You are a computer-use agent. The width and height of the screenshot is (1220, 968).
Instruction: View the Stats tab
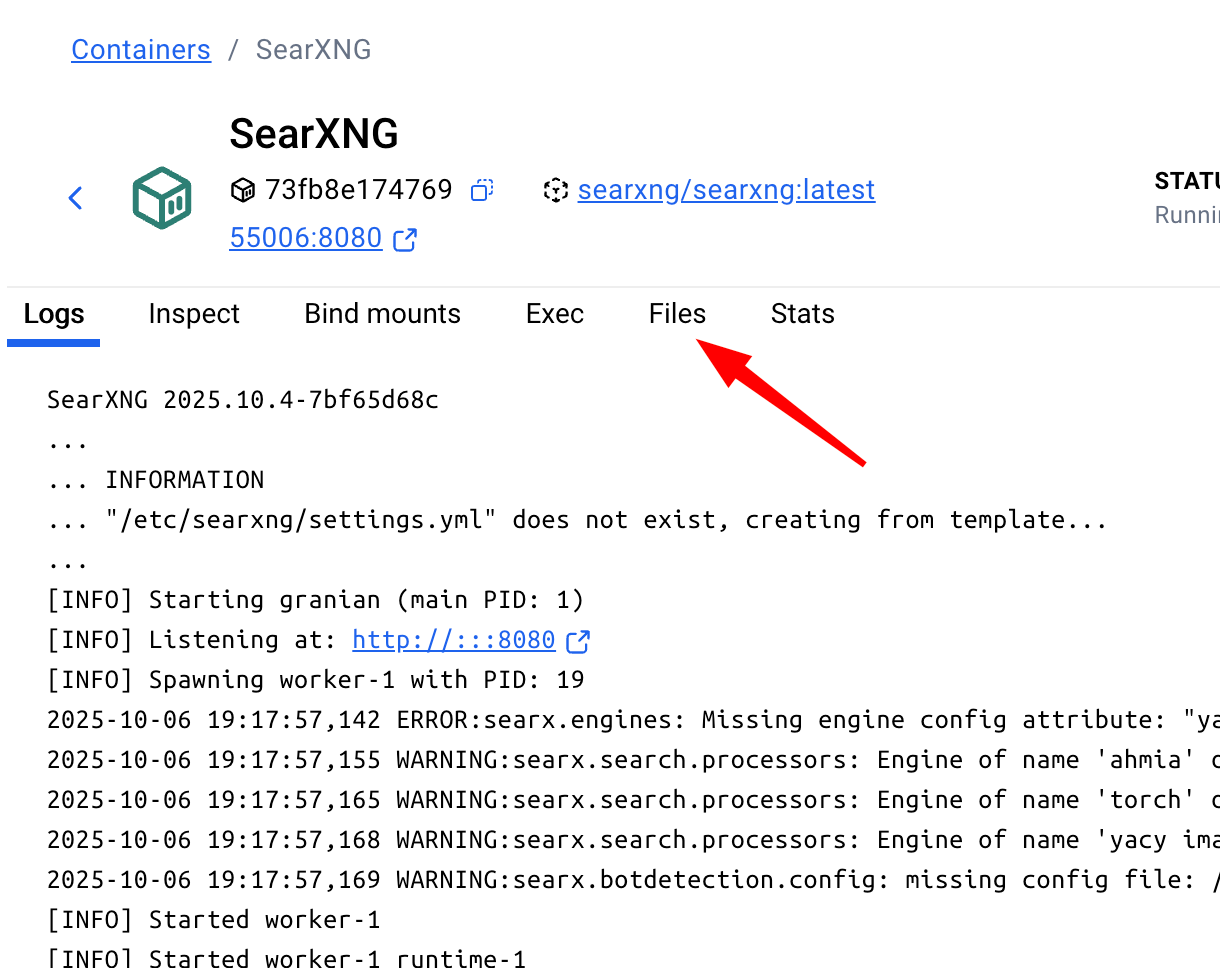802,314
